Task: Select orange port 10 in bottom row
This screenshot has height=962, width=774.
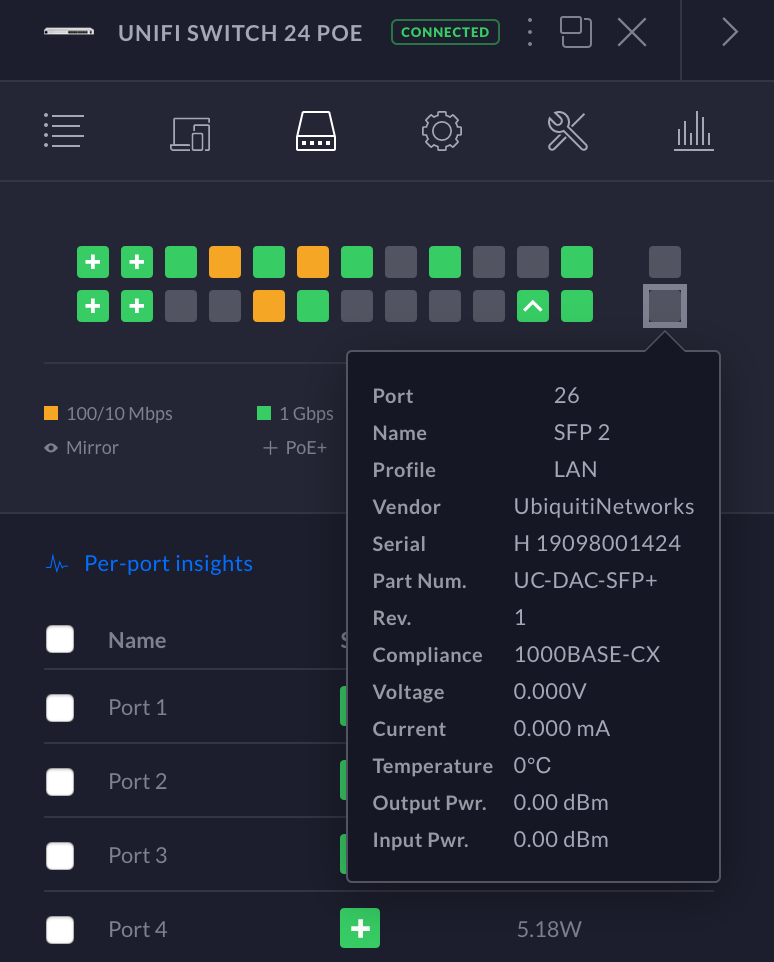Action: (x=269, y=306)
